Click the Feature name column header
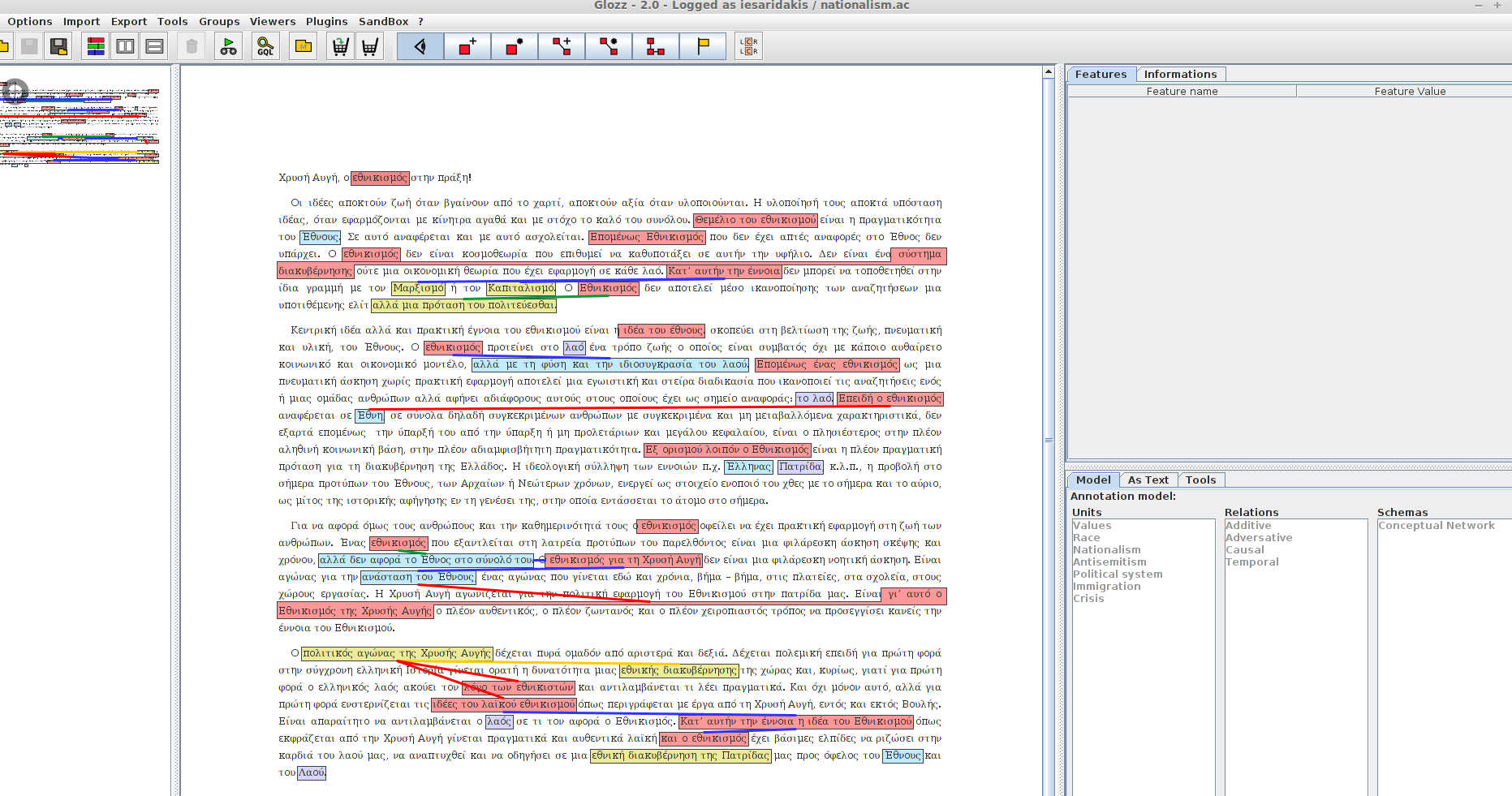 click(x=1182, y=91)
